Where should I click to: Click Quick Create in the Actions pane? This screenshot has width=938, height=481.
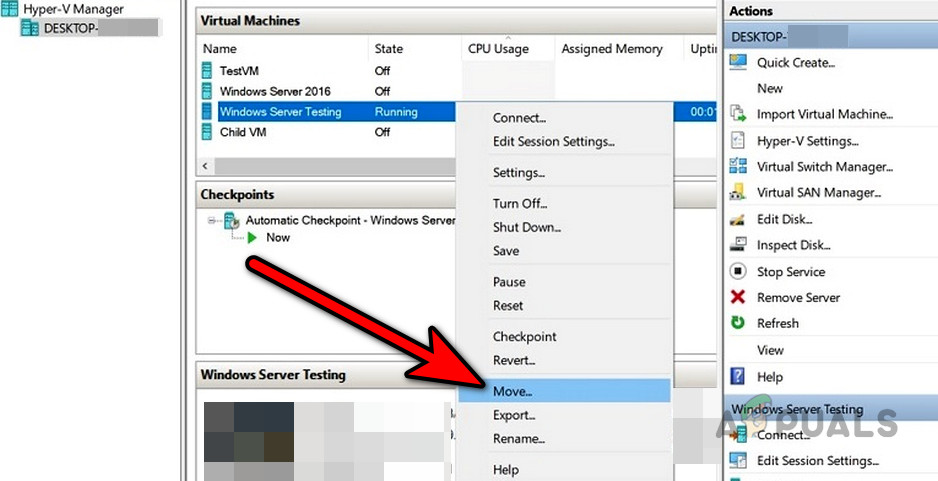pyautogui.click(x=796, y=63)
